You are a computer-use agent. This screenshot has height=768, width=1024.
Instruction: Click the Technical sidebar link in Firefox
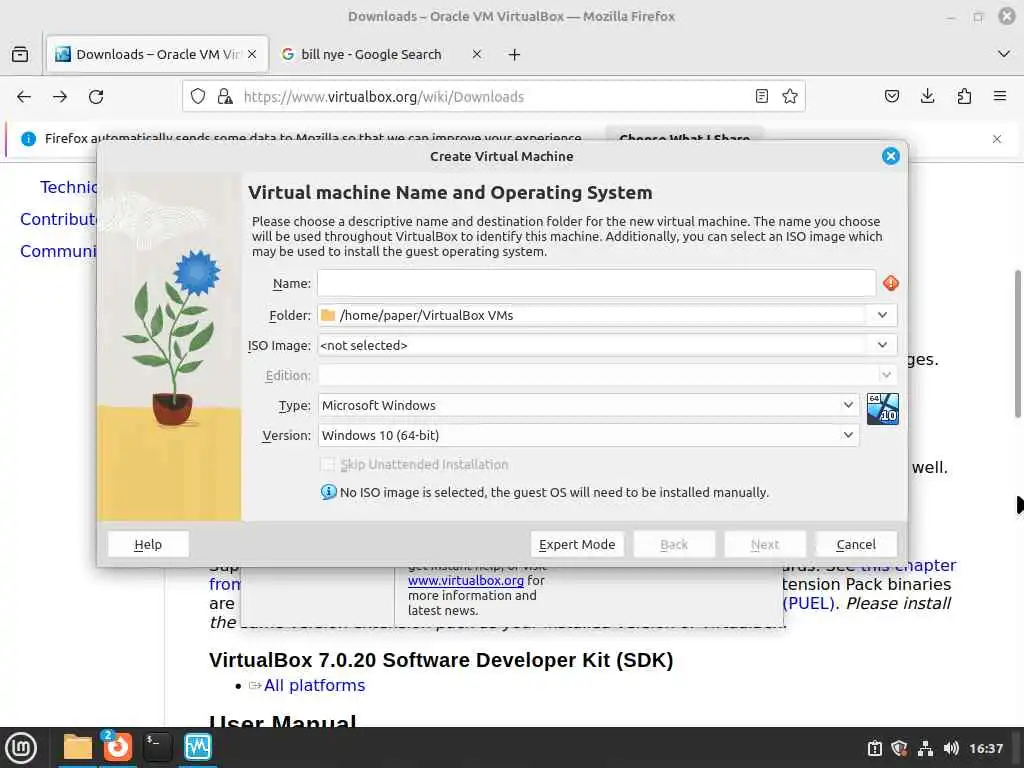tap(68, 187)
